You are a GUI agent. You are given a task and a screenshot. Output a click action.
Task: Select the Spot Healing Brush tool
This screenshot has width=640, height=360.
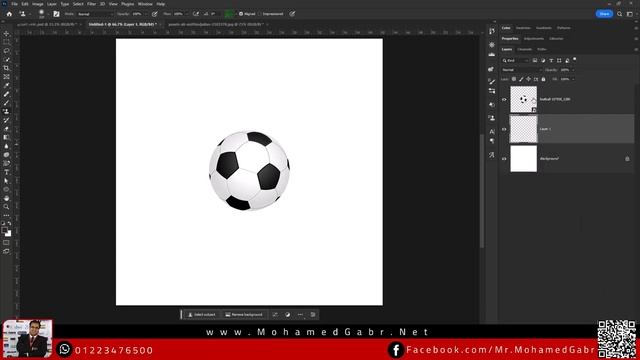coord(6,94)
